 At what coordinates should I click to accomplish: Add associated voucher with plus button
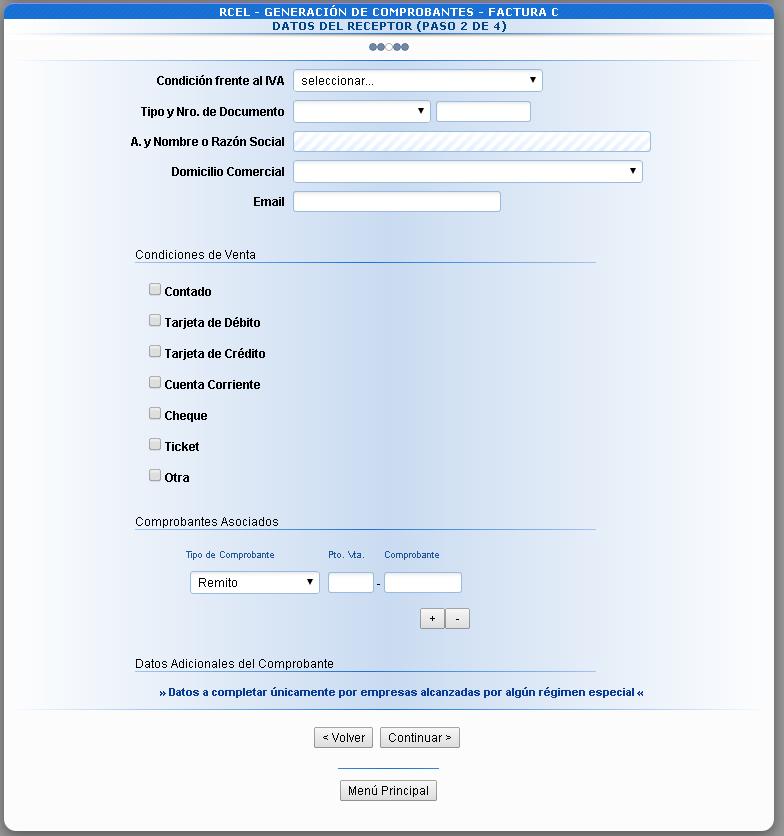[x=432, y=619]
